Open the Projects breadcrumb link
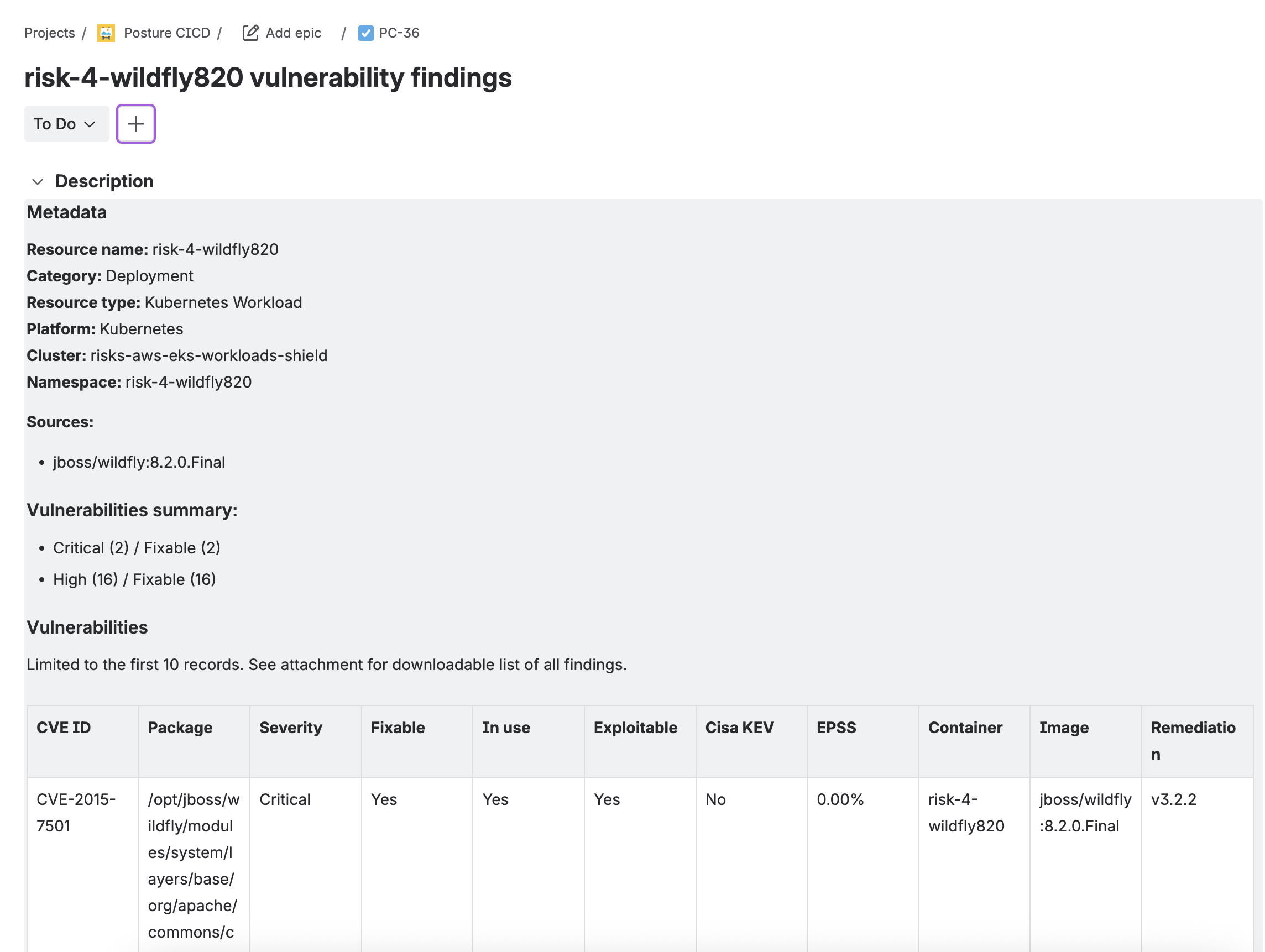The width and height of the screenshot is (1265, 952). pos(49,33)
